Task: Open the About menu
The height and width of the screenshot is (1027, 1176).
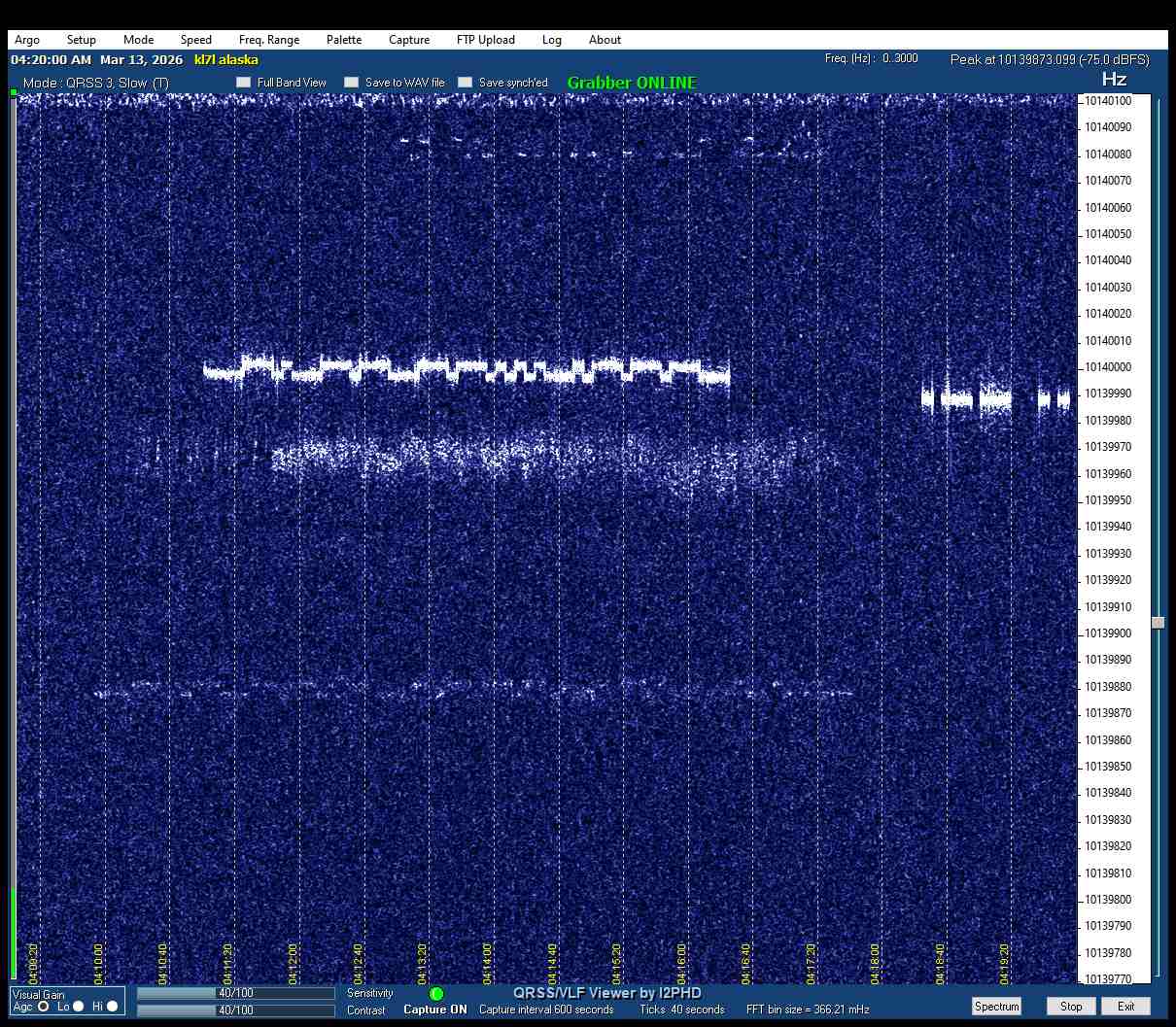Action: coord(605,40)
